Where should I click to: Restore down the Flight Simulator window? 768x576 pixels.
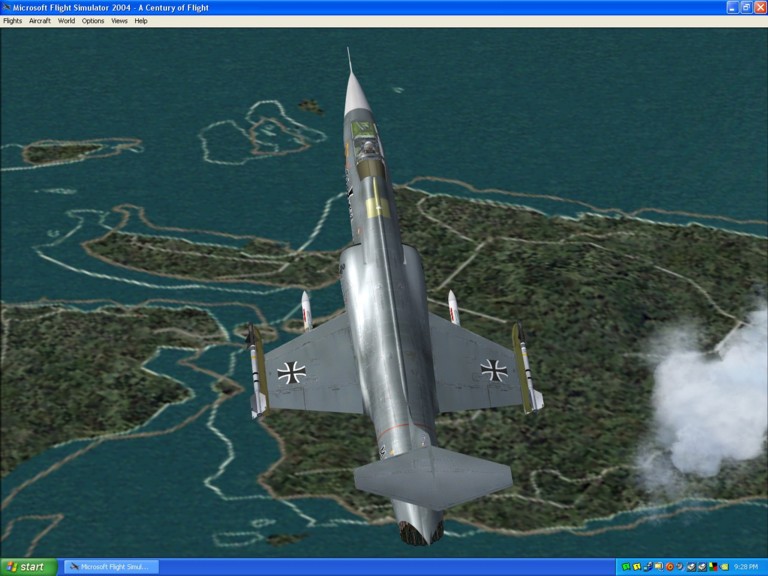[746, 7]
